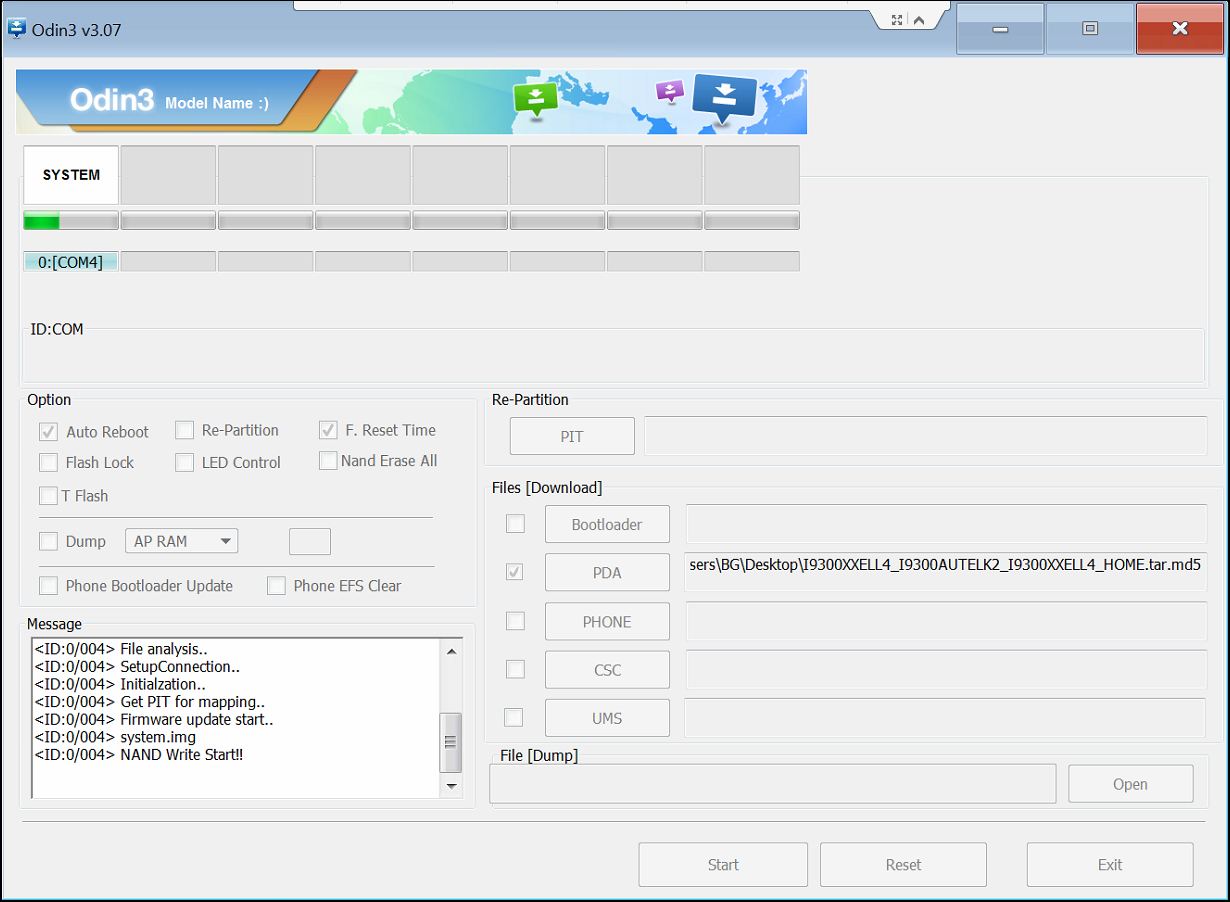The height and width of the screenshot is (902, 1230).
Task: Click the Exit button
Action: coord(1110,864)
